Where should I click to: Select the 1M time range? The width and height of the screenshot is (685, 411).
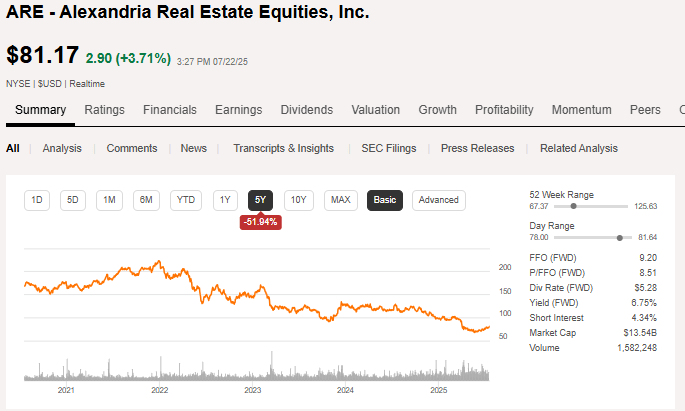(x=110, y=200)
